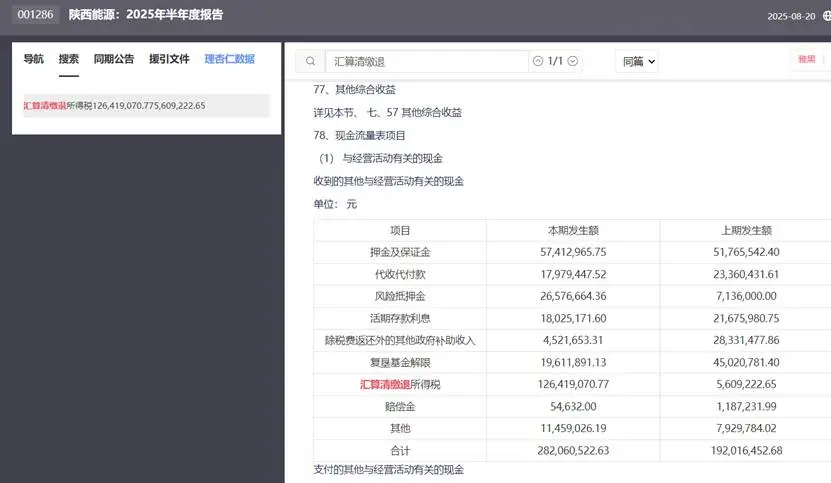
Task: Click the value 4,521,653.31
Action: click(573, 340)
